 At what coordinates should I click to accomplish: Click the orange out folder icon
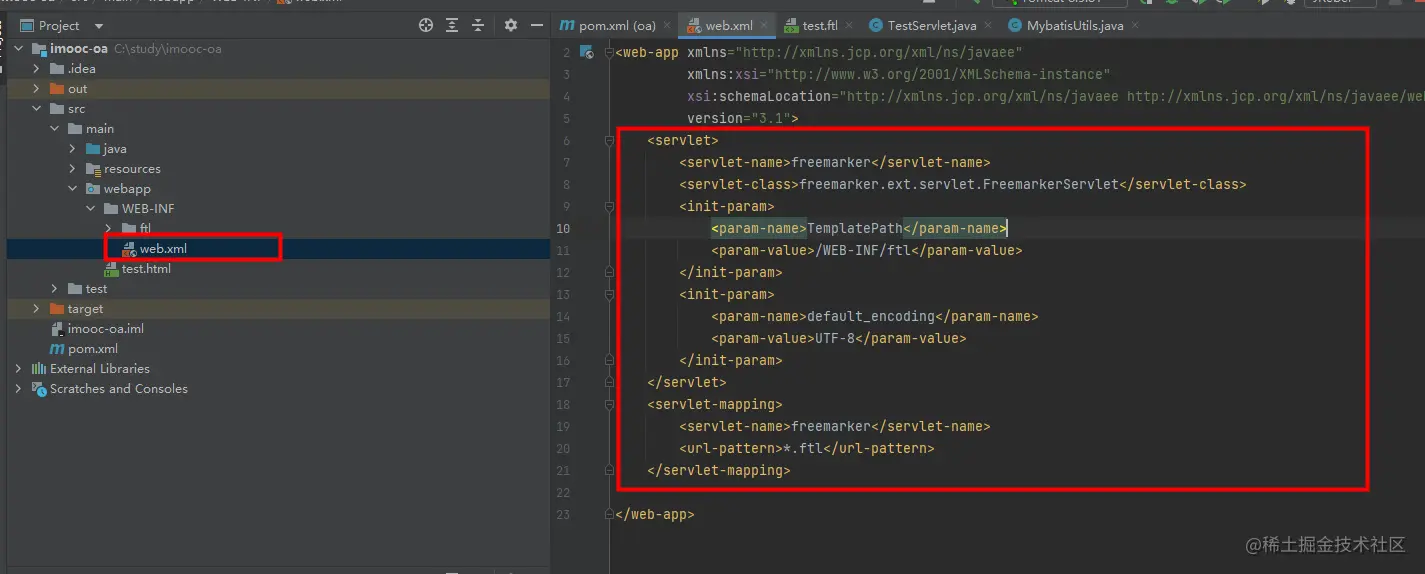pos(57,89)
